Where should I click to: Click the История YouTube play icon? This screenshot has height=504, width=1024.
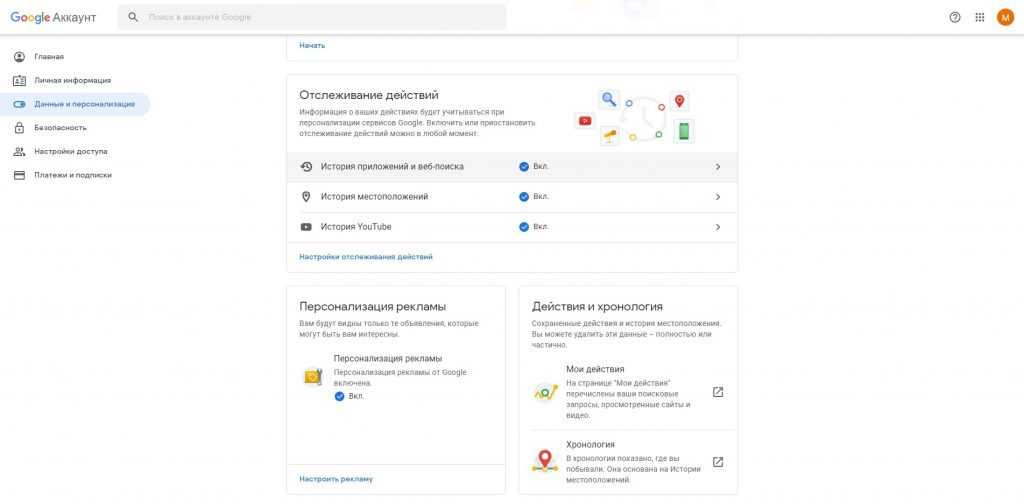click(x=306, y=227)
